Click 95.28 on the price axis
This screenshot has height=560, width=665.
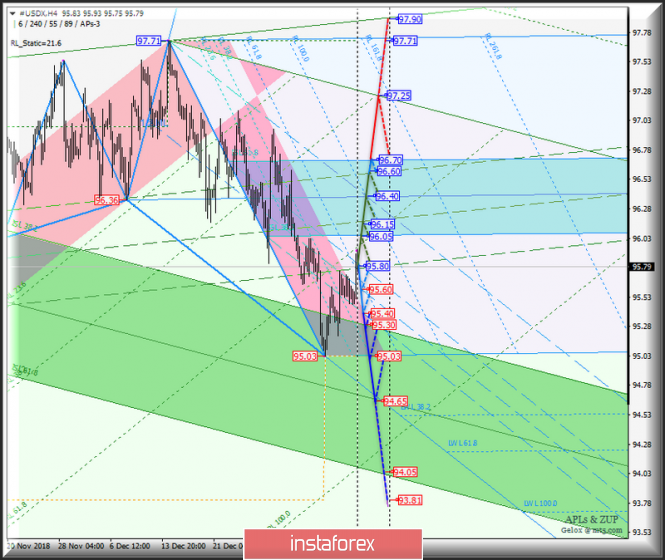coord(642,326)
